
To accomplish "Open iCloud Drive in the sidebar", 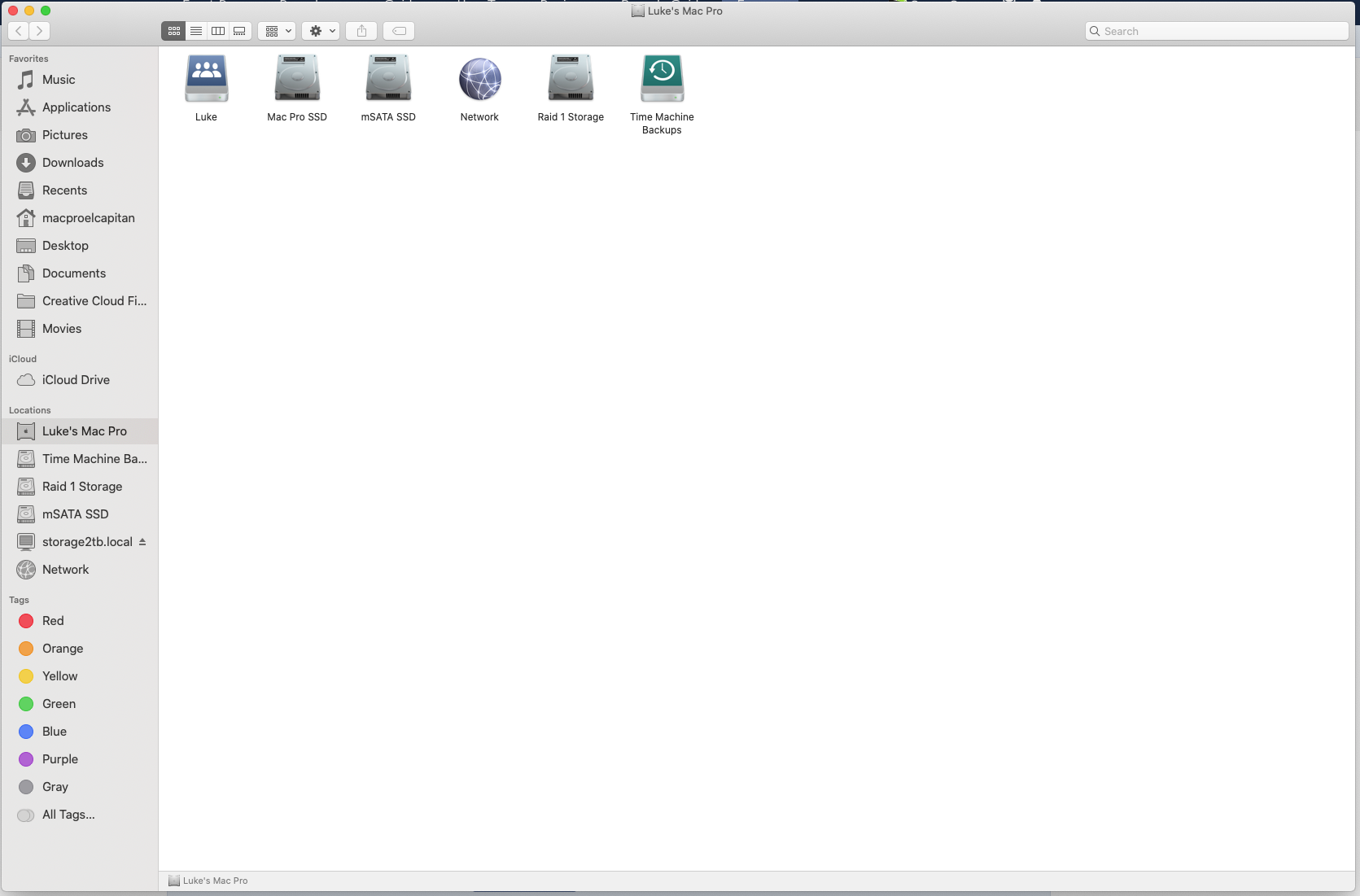I will (x=80, y=380).
